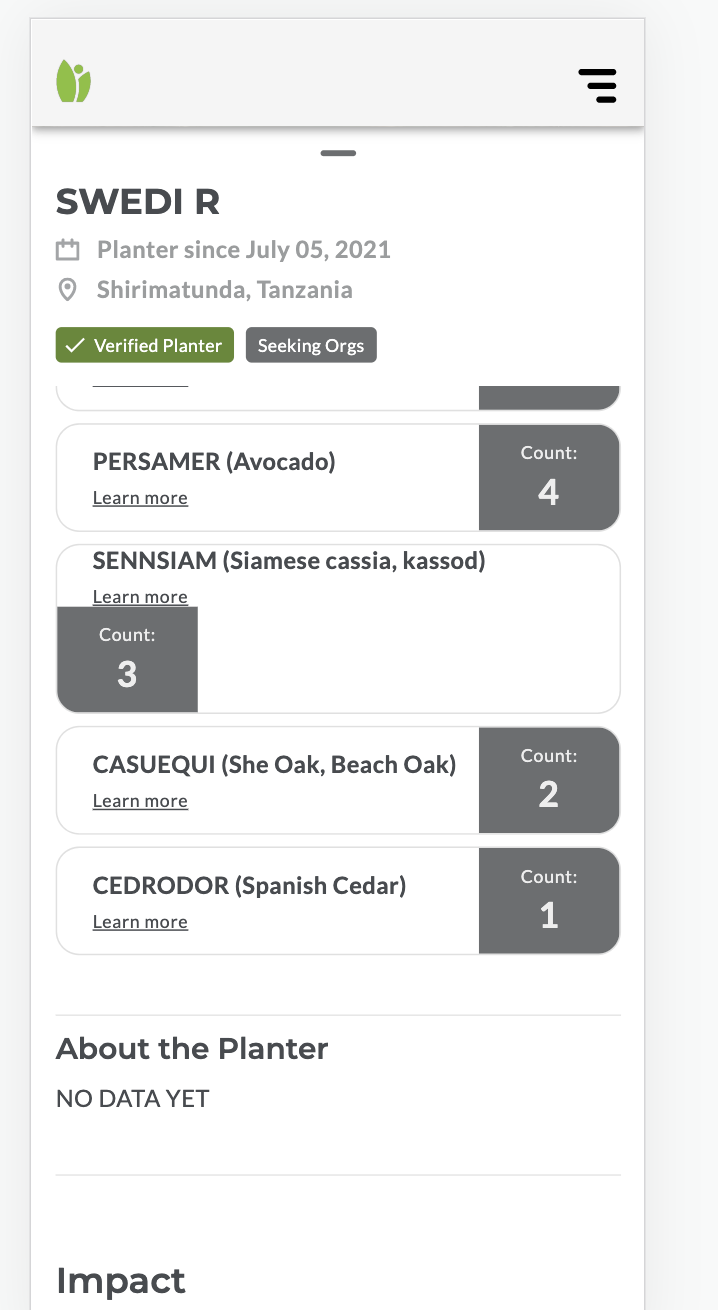Toggle the Verified Planter badge
The height and width of the screenshot is (1310, 718).
144,344
